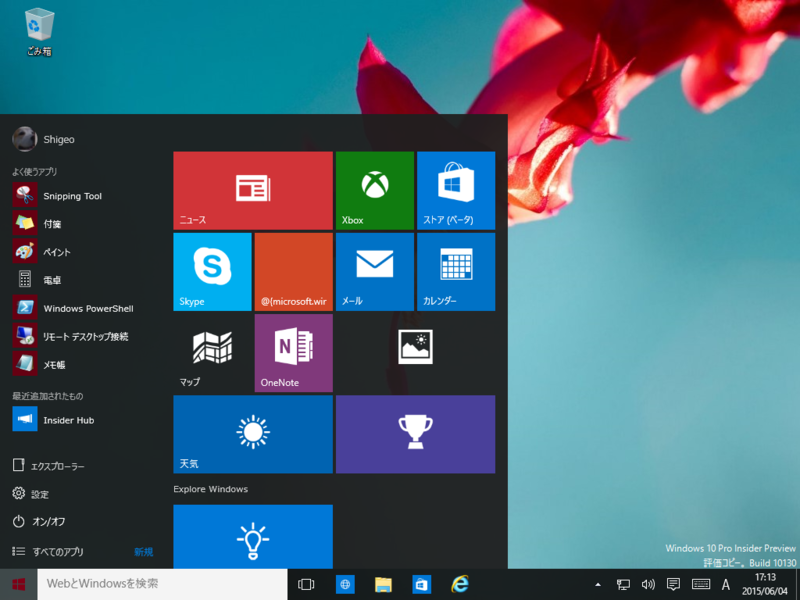Open the ニュース (News) tile
Viewport: 800px width, 600px height.
click(253, 190)
